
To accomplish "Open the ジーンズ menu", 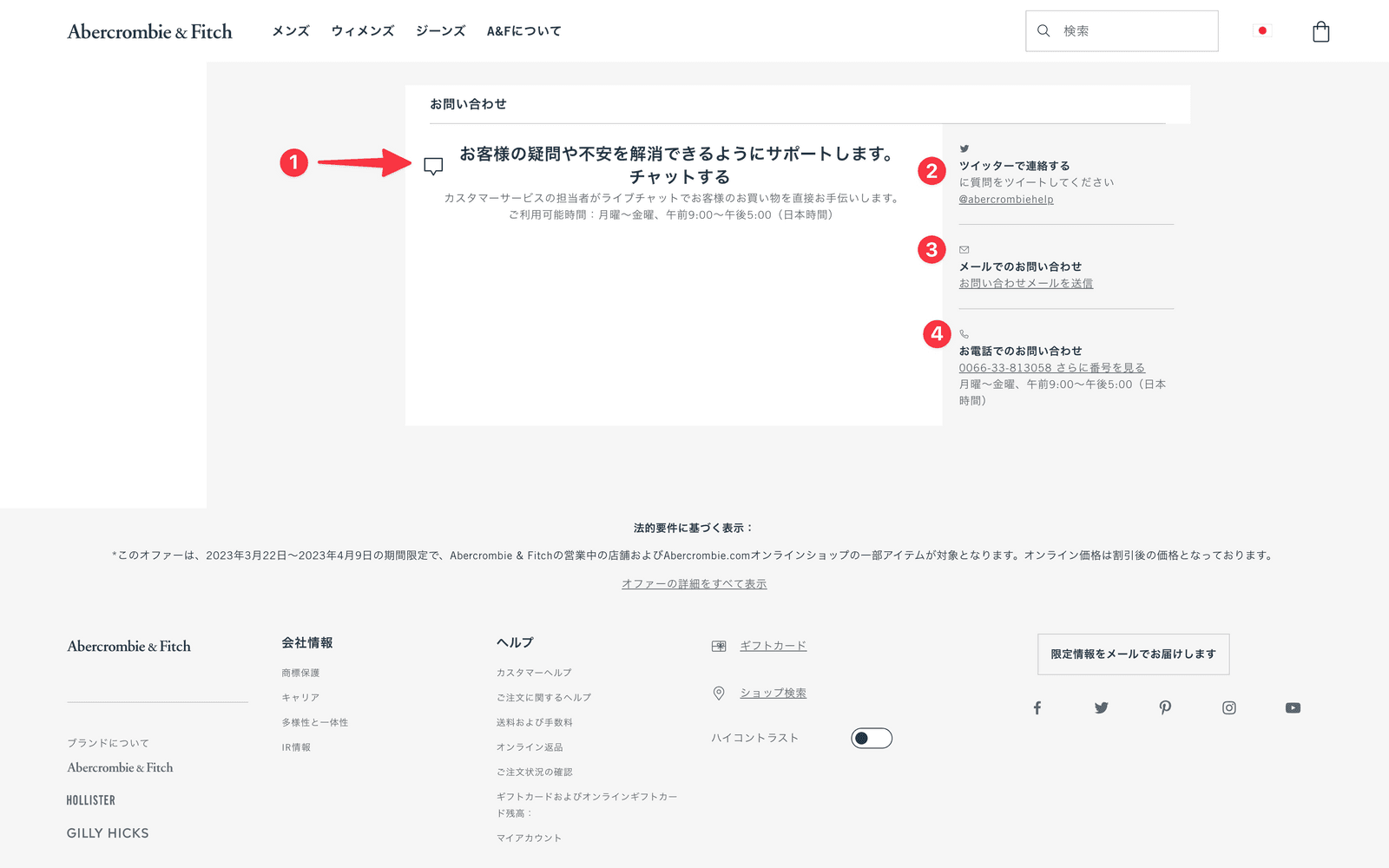I will [x=440, y=31].
